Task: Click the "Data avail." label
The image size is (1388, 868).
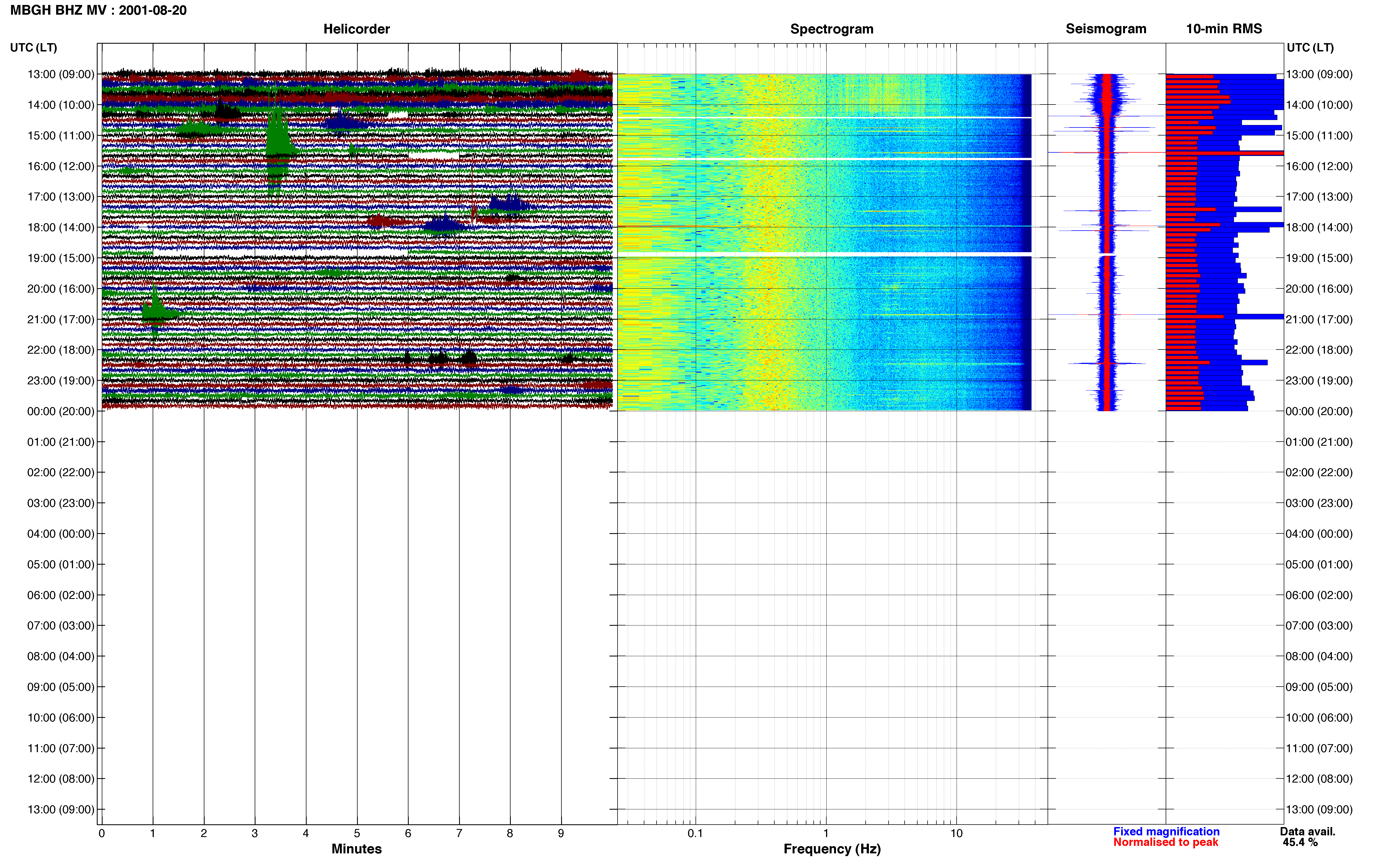Action: pos(1308,831)
